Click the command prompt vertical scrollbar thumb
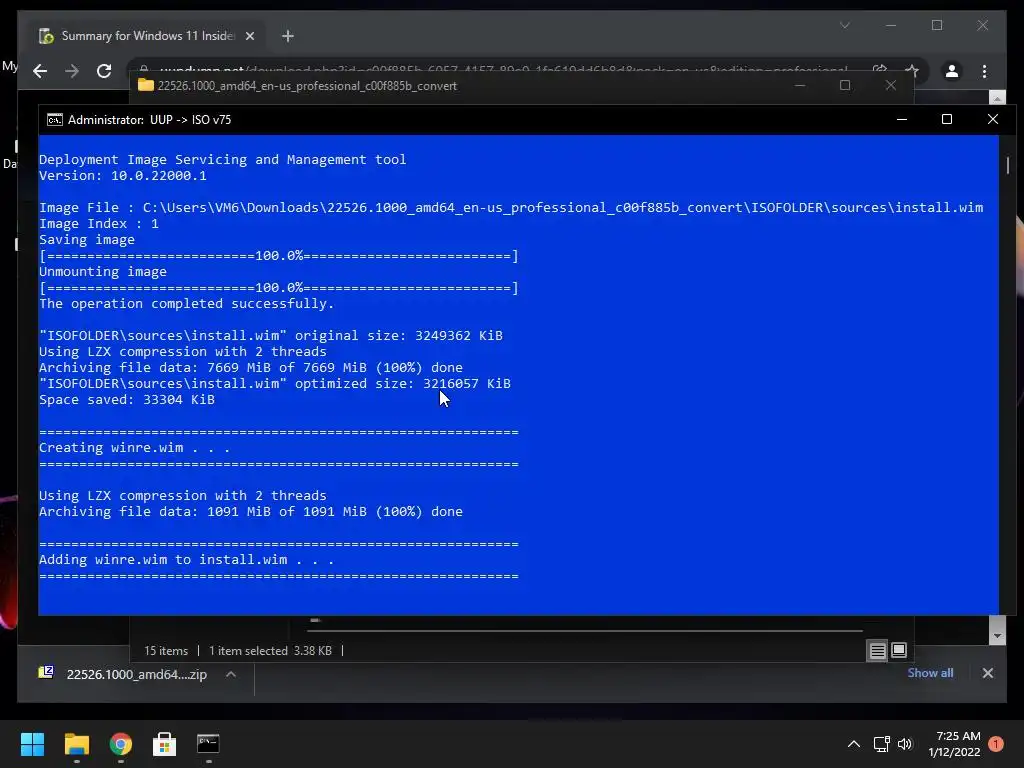The width and height of the screenshot is (1024, 768). coord(1008,165)
